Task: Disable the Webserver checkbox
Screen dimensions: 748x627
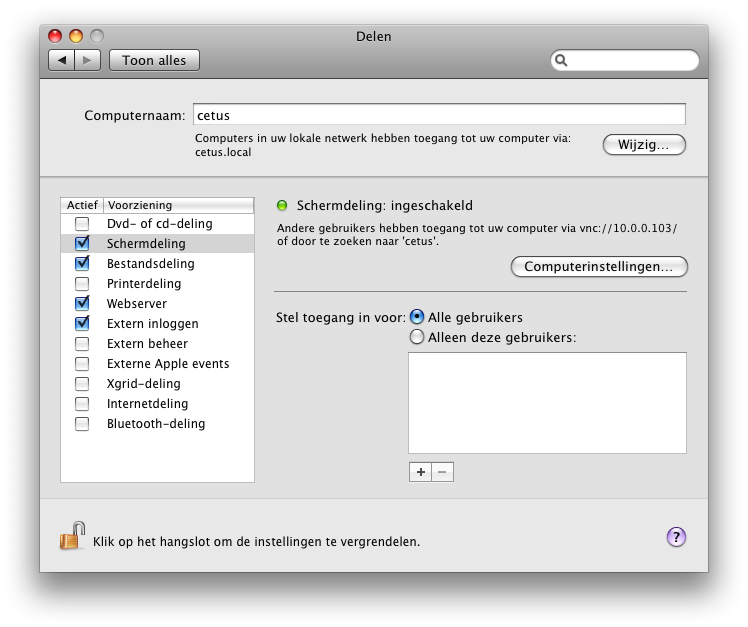Action: point(82,303)
